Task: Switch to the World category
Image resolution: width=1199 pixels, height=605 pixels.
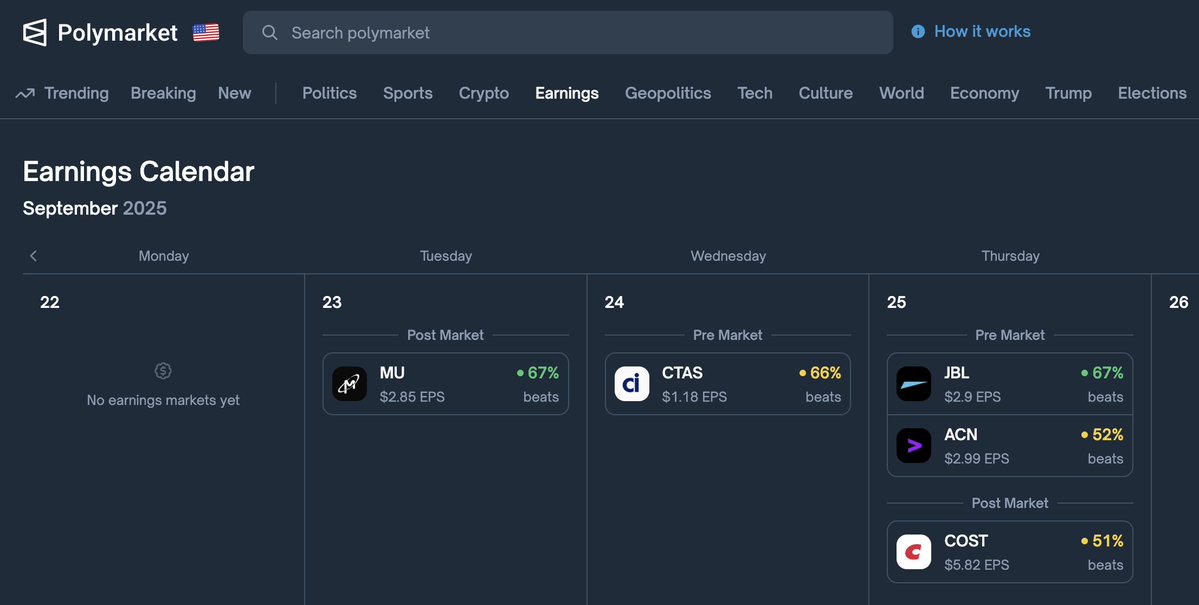Action: click(x=902, y=93)
